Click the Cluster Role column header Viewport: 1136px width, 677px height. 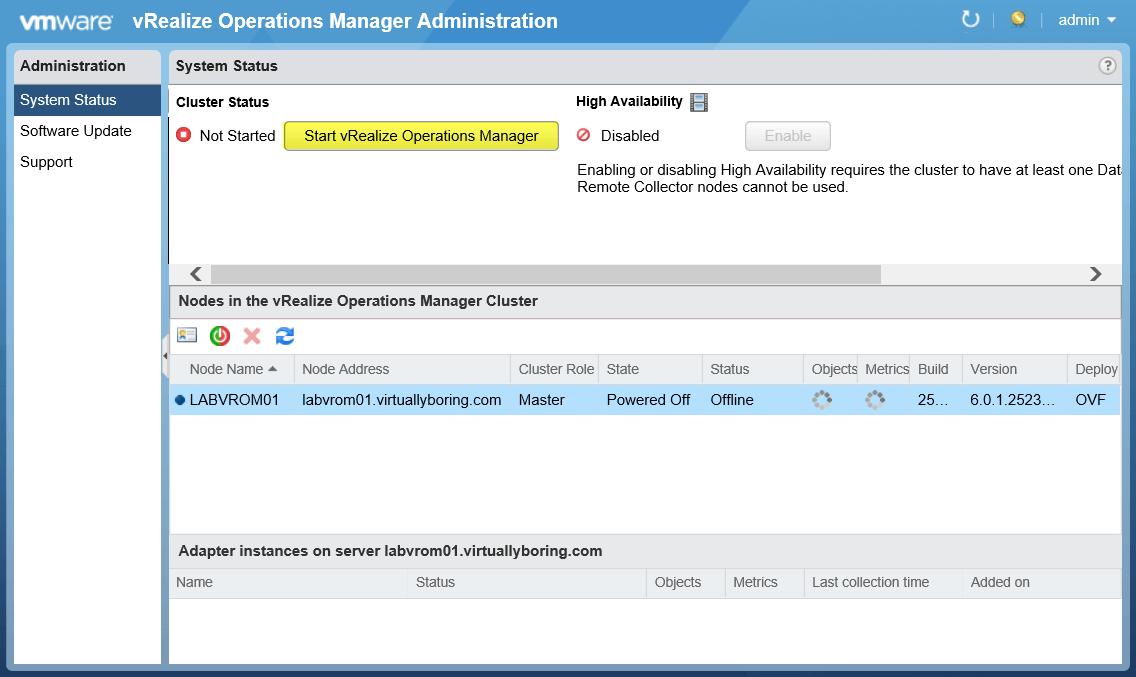(554, 370)
